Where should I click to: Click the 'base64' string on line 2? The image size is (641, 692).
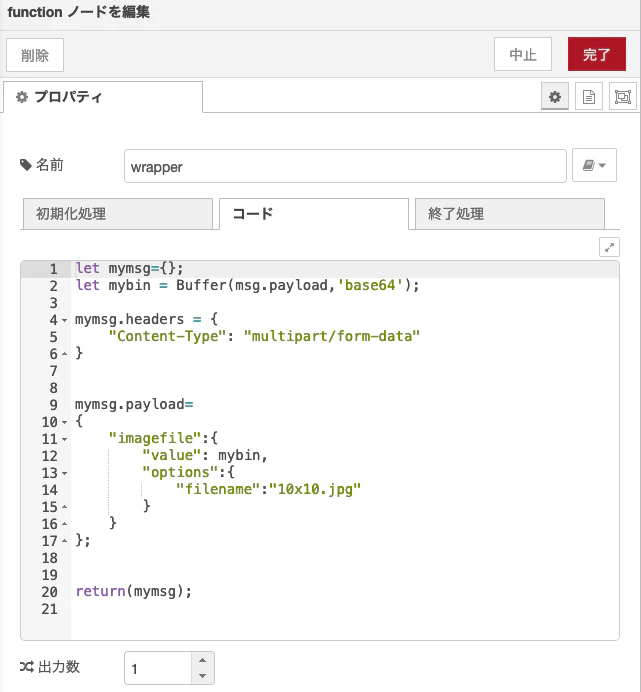[x=370, y=286]
